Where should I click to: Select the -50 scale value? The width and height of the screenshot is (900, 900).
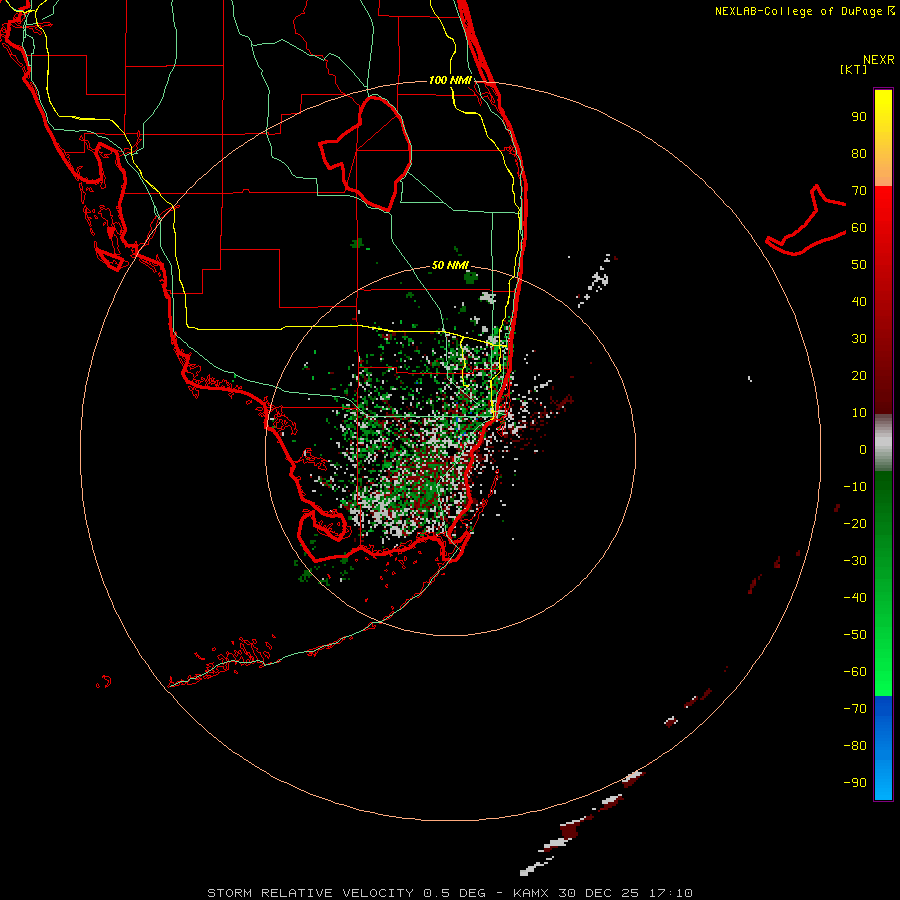(x=855, y=635)
